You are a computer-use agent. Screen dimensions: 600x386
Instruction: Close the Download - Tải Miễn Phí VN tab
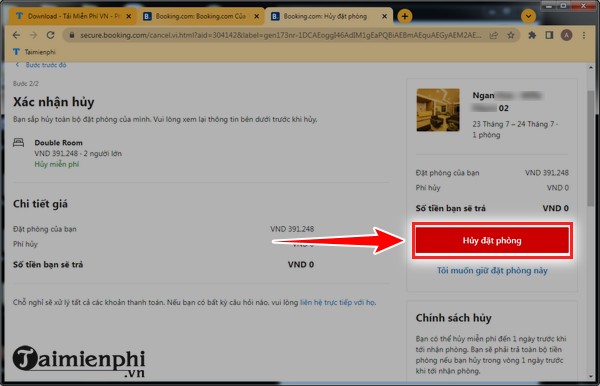[129, 16]
